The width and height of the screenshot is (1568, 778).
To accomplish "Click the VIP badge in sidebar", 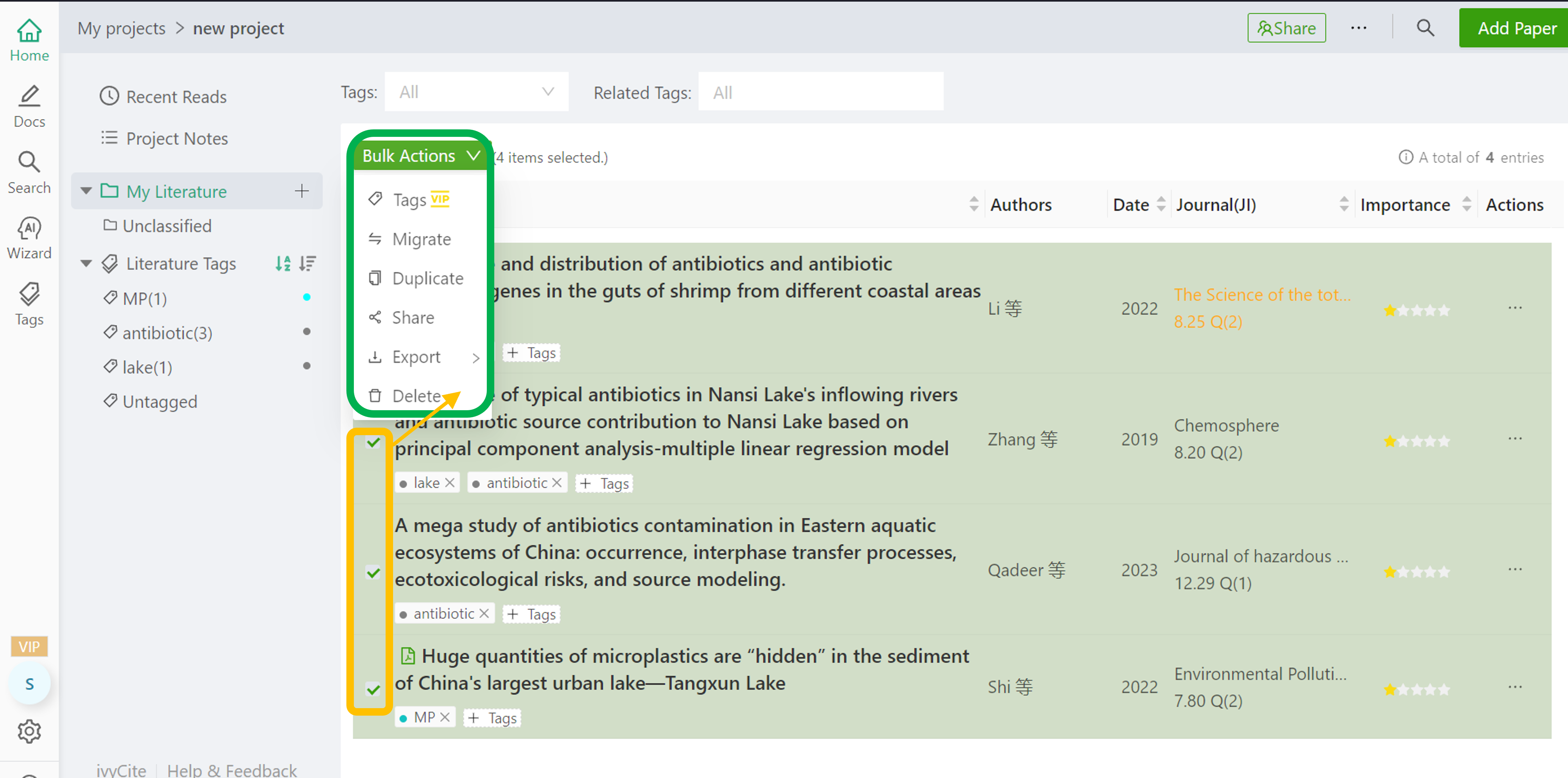I will pyautogui.click(x=29, y=646).
